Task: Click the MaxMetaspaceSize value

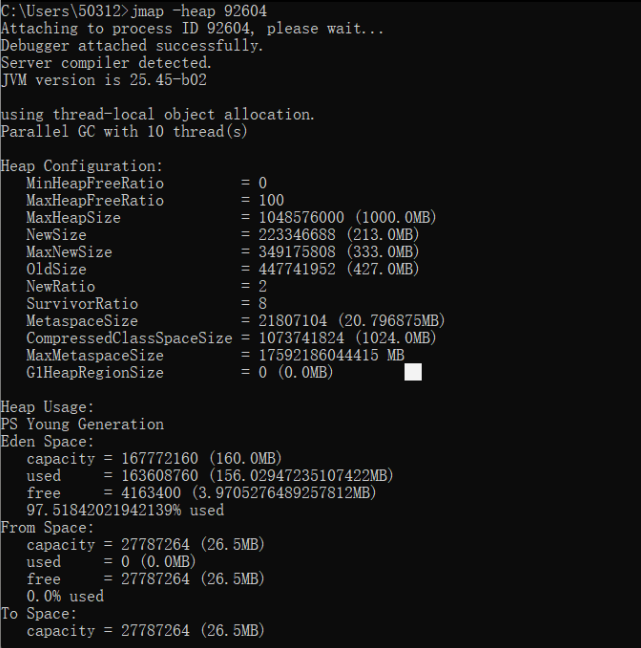Action: tap(331, 355)
